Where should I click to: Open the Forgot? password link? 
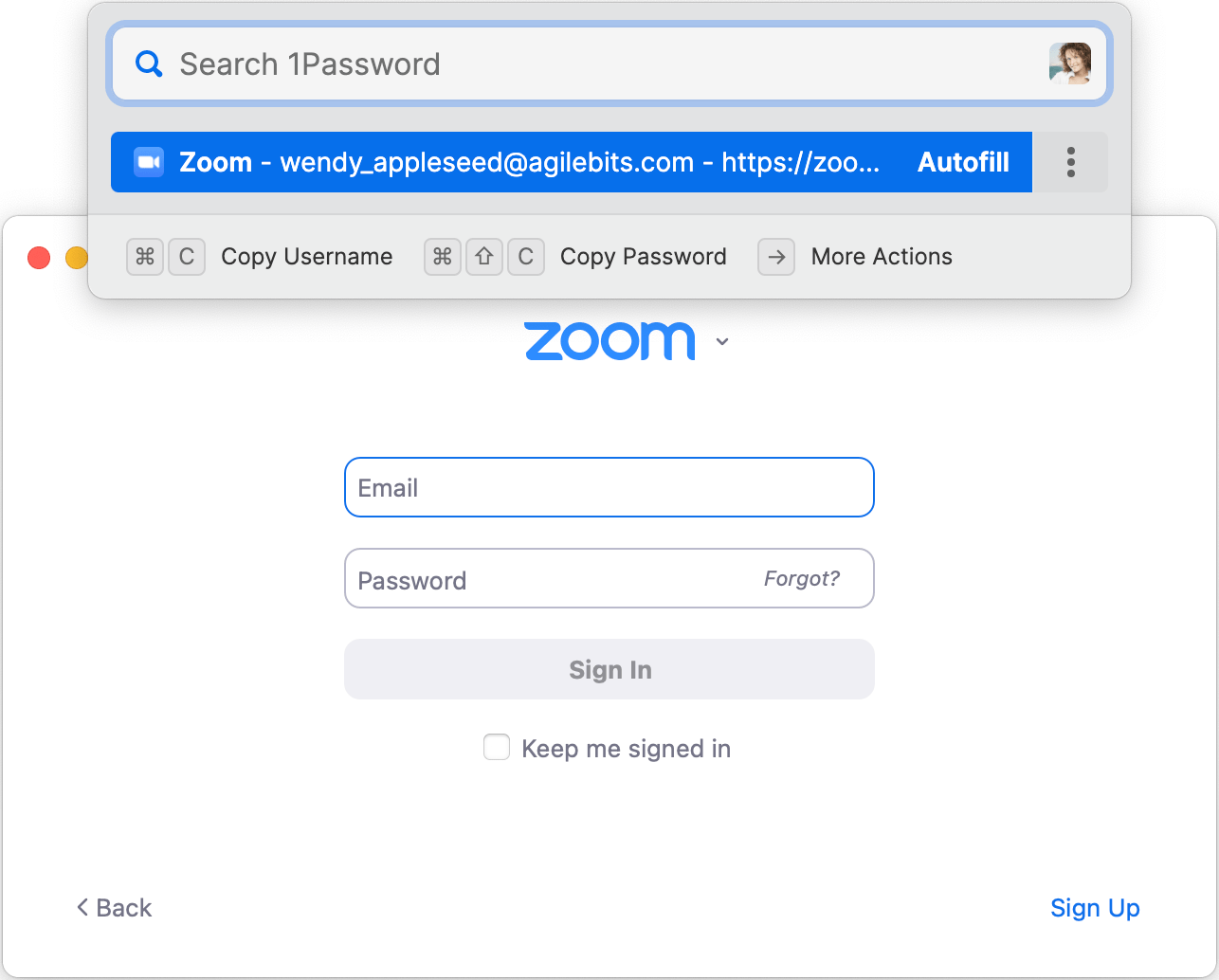click(x=802, y=578)
